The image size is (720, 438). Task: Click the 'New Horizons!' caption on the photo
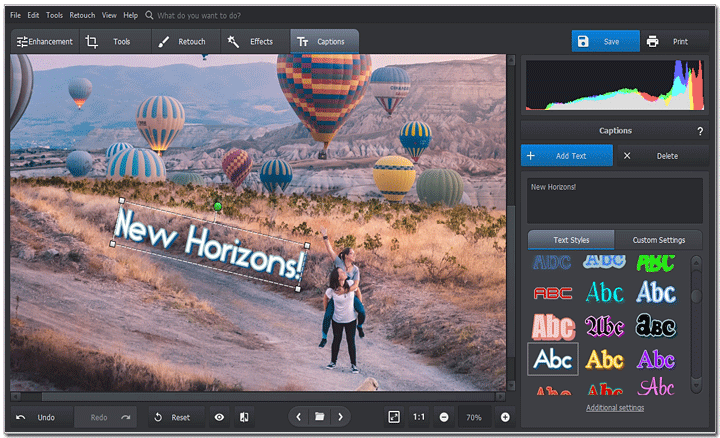tap(210, 245)
